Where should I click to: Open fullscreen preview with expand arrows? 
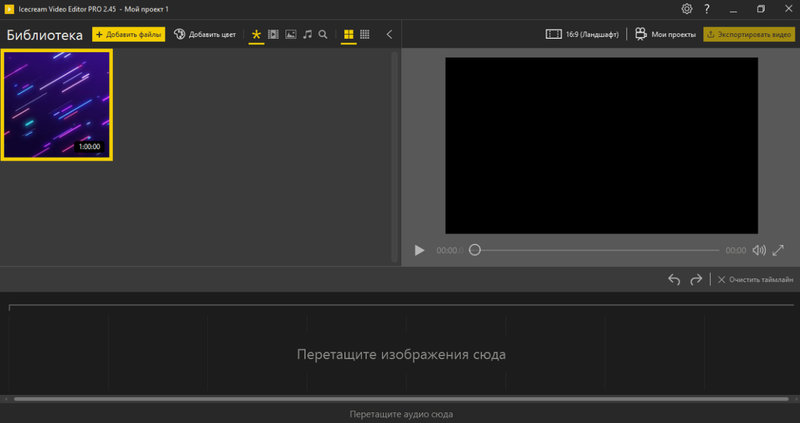778,250
